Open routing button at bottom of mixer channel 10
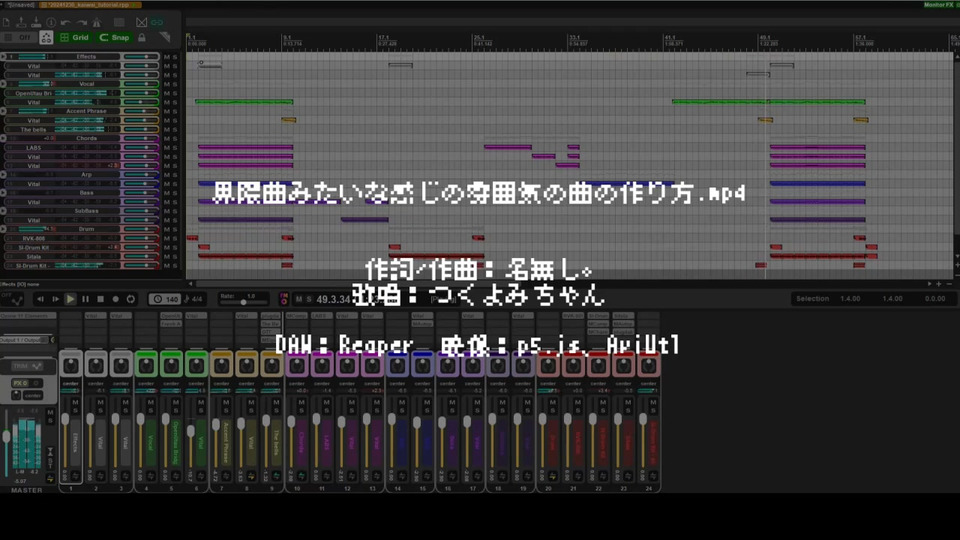 (301, 476)
